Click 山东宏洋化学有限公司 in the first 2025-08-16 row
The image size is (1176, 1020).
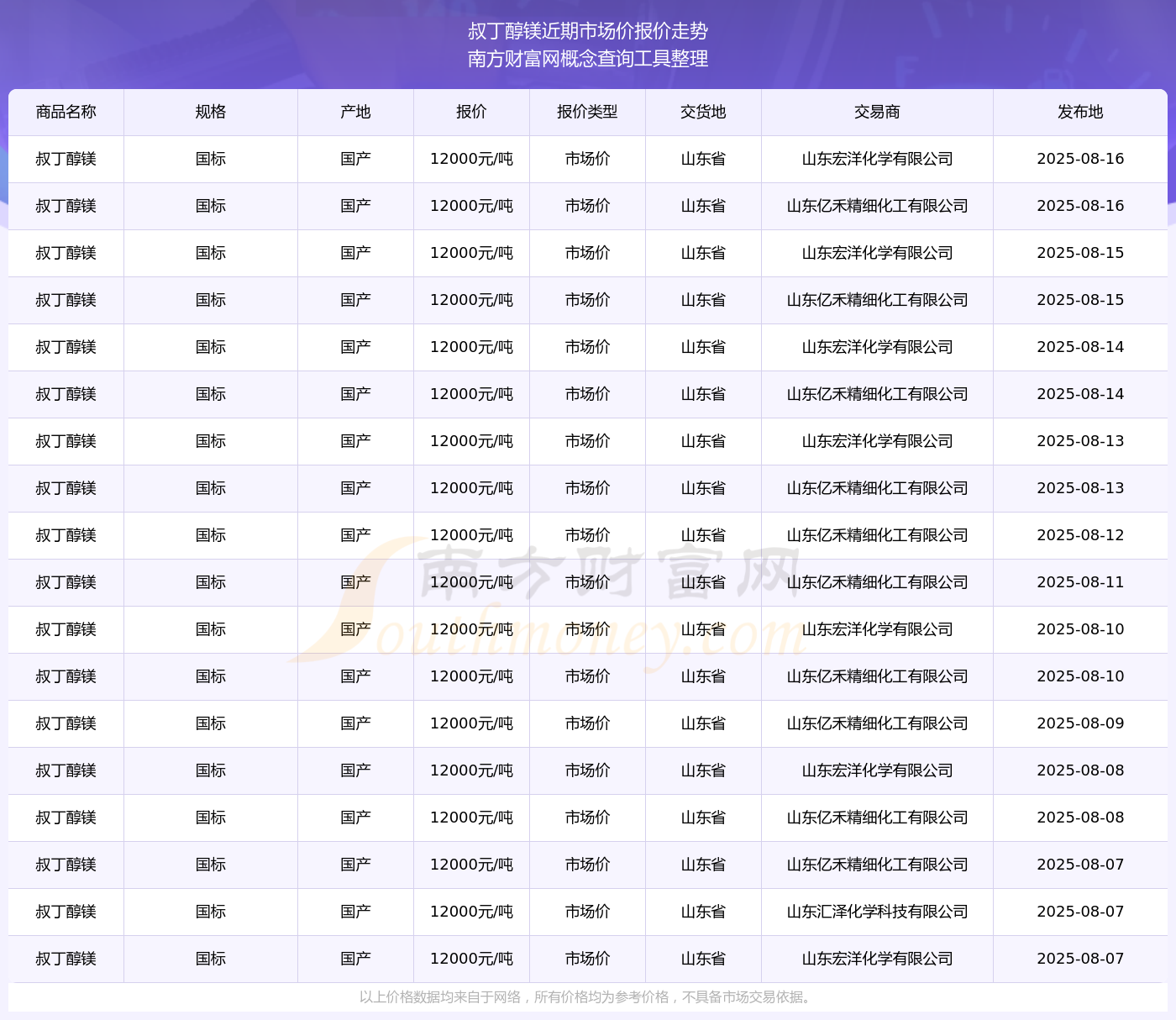(x=877, y=159)
